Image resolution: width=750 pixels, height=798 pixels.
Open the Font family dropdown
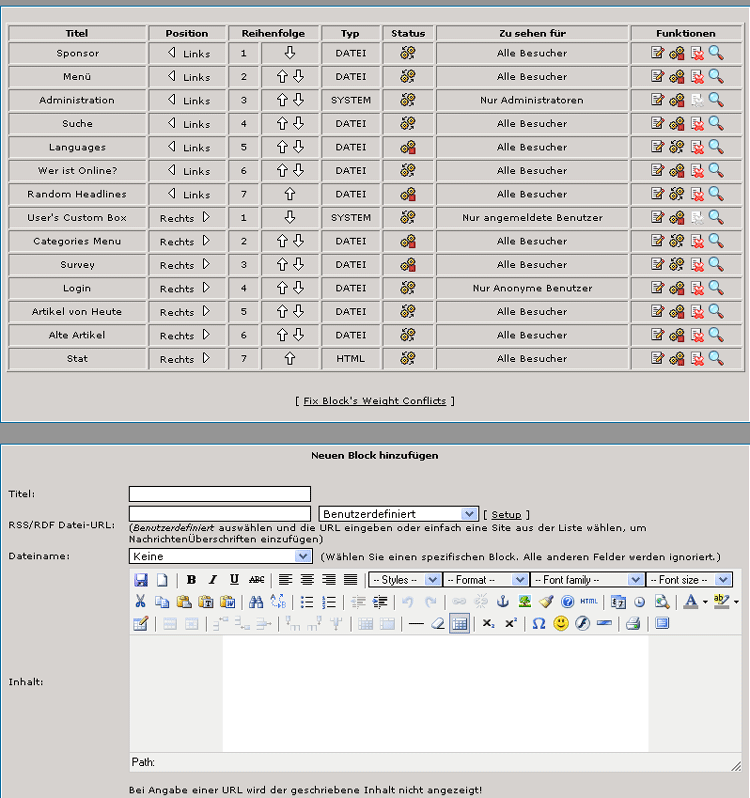587,580
